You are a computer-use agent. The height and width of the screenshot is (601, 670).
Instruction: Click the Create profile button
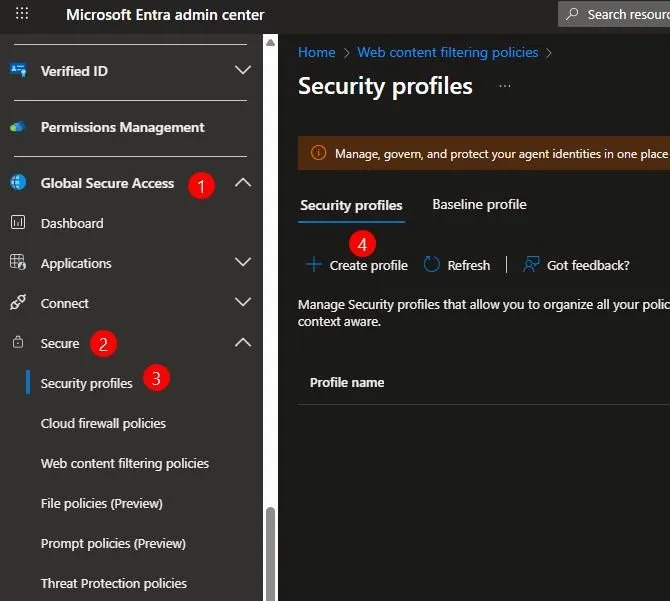point(357,265)
